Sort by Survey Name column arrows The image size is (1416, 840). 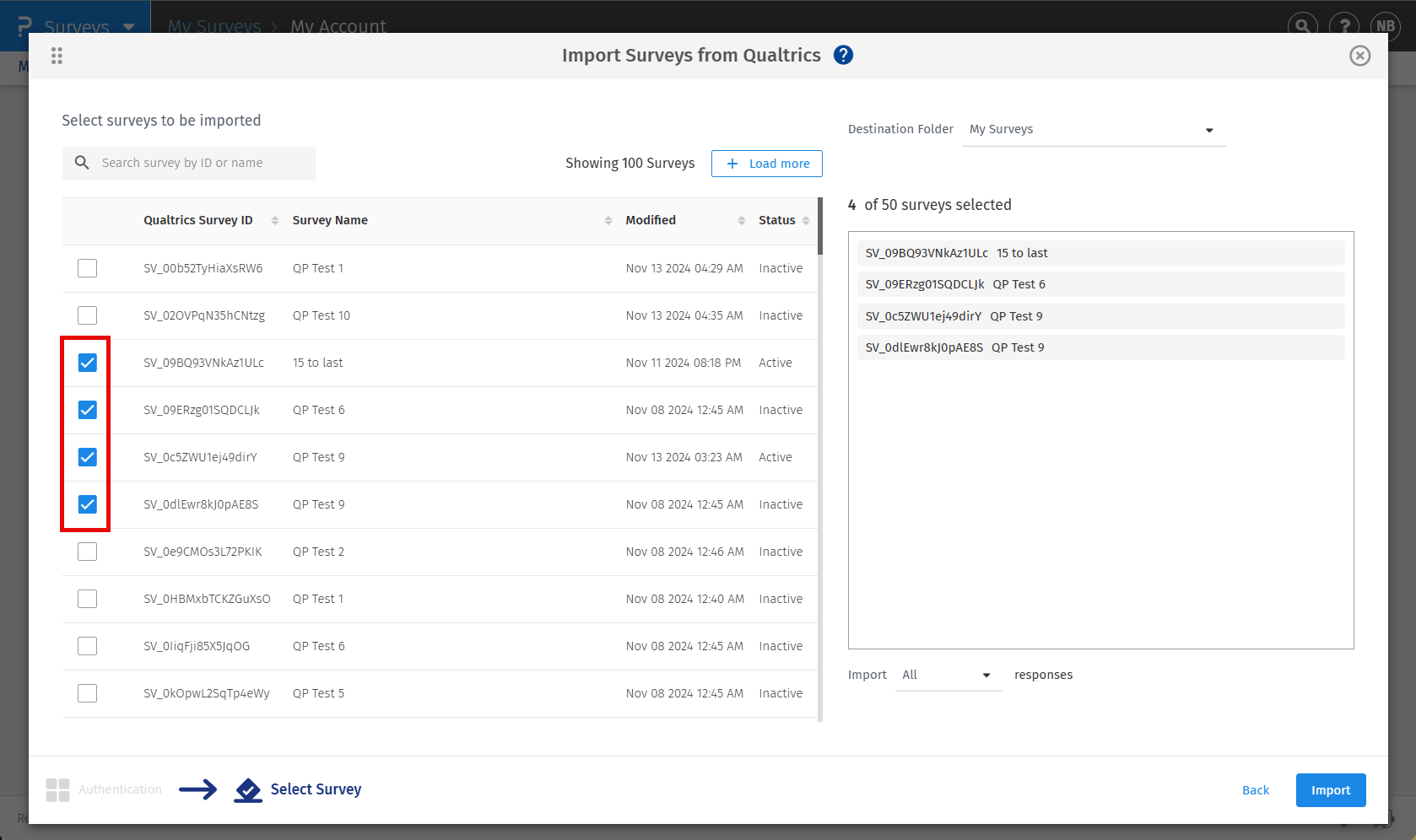click(608, 221)
